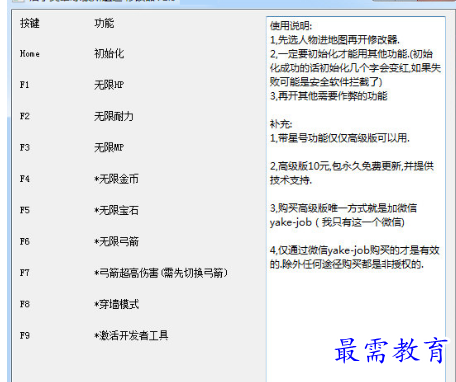Select the Home key label
456x382 pixels.
pyautogui.click(x=30, y=54)
